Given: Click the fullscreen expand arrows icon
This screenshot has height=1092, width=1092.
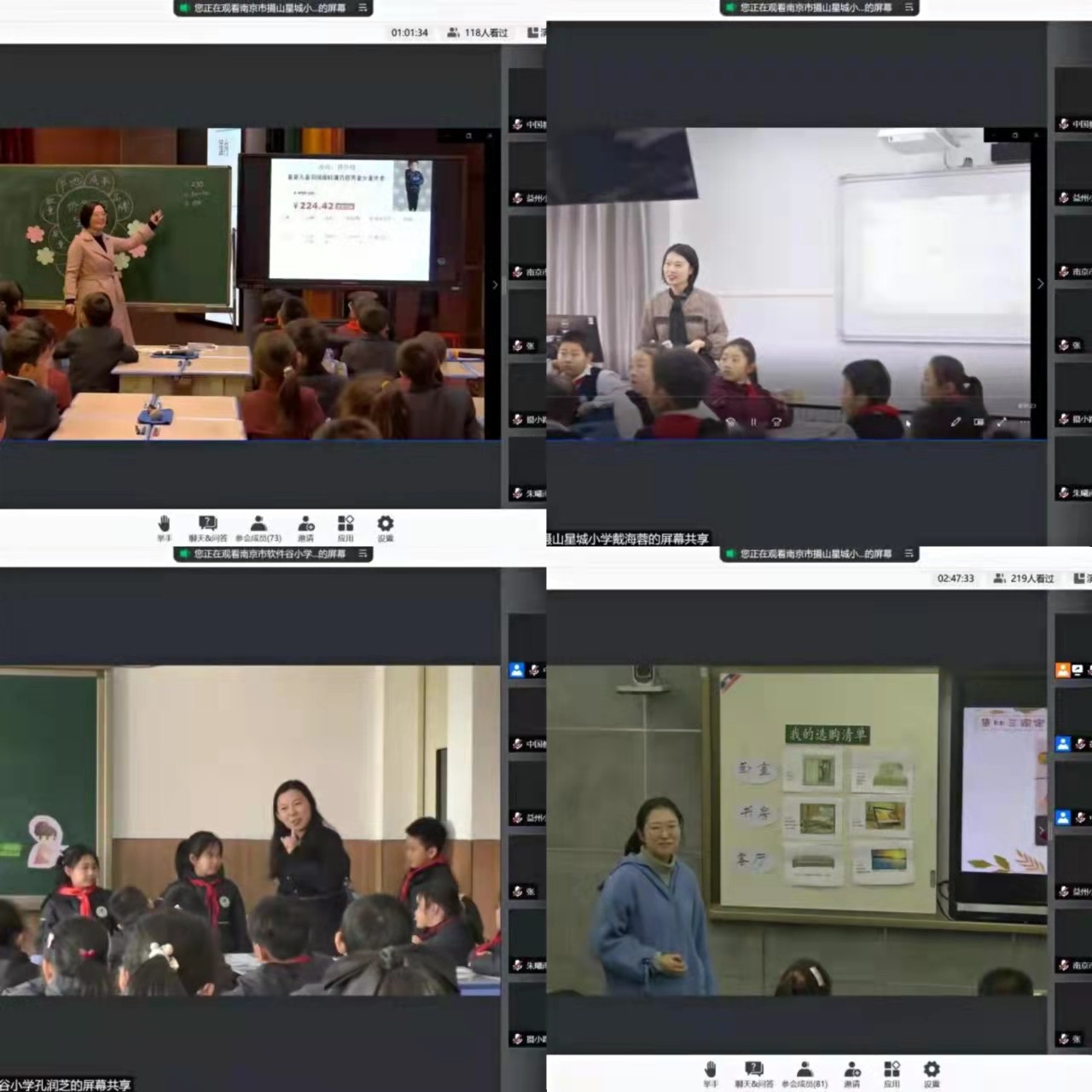Looking at the screenshot, I should tap(1002, 421).
